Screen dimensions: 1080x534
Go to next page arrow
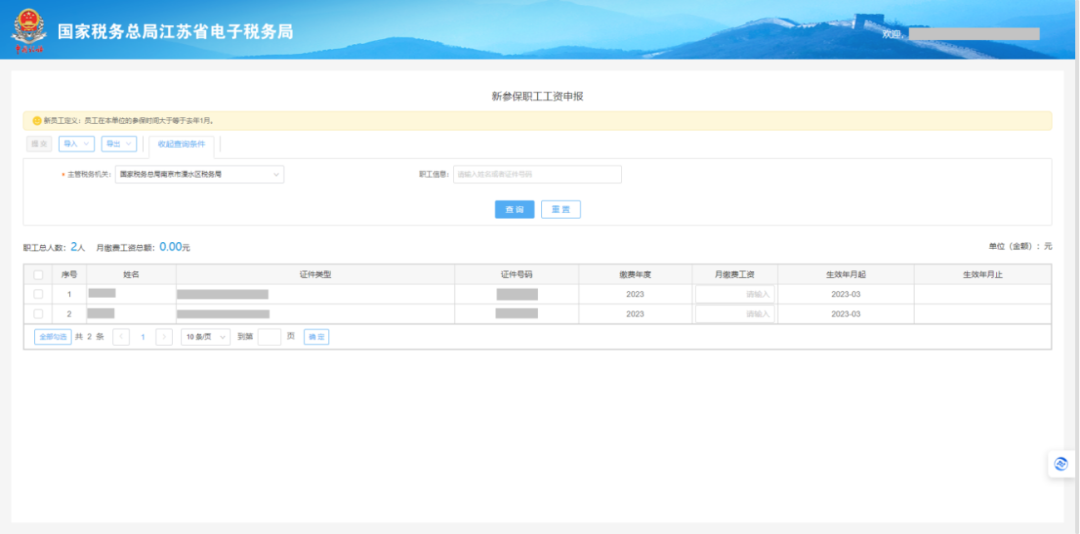click(x=164, y=337)
